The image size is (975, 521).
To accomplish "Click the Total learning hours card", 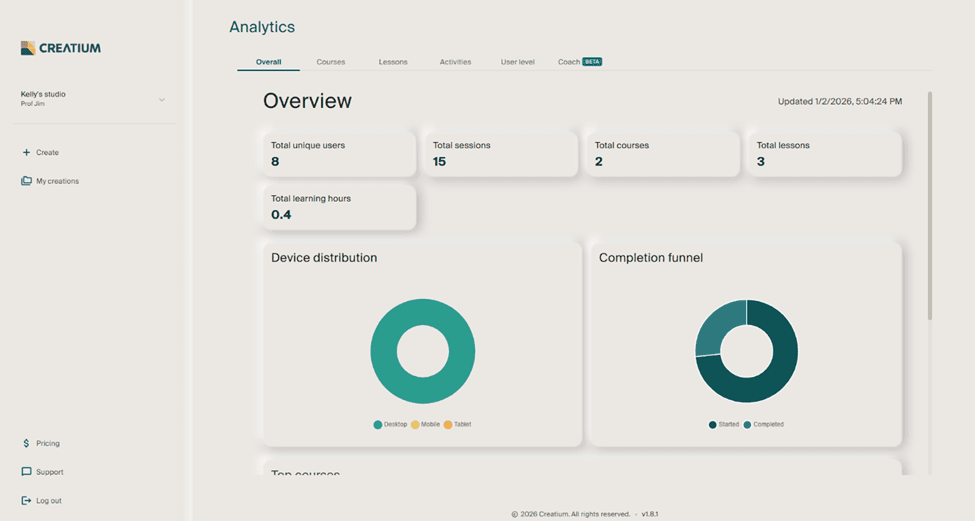I will point(339,207).
